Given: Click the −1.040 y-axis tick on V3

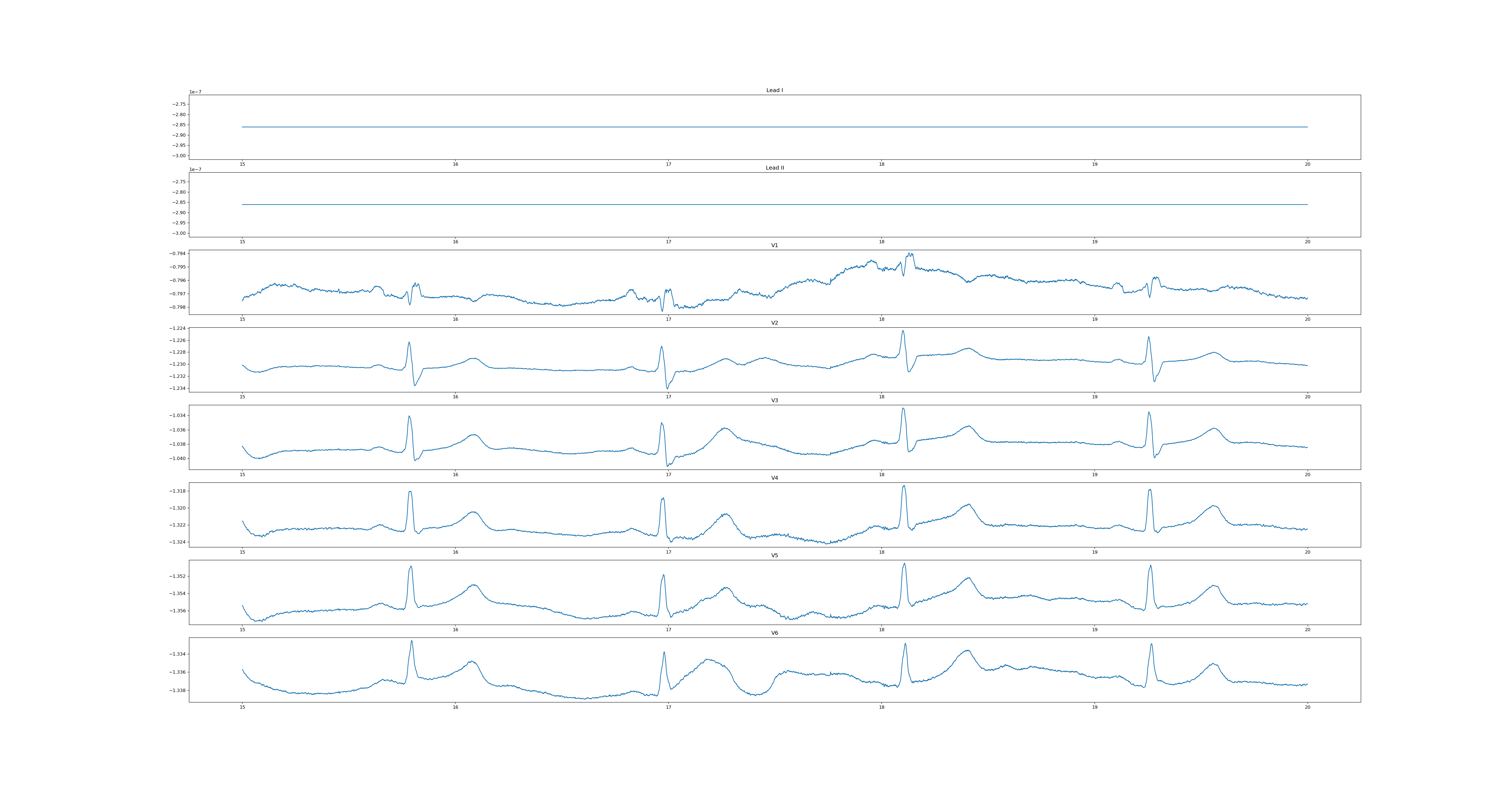Looking at the screenshot, I should coord(177,459).
